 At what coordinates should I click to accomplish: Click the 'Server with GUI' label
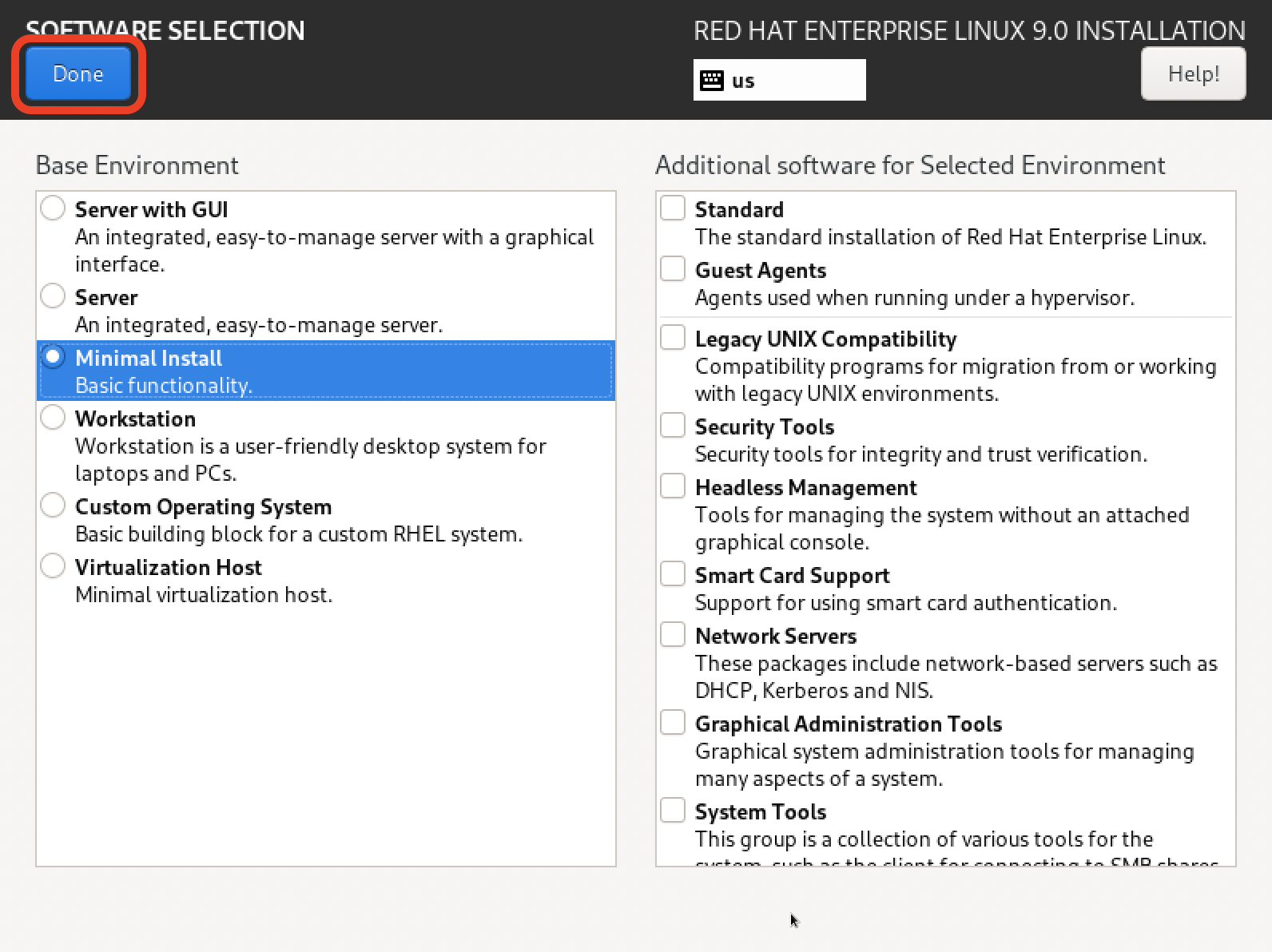coord(152,209)
